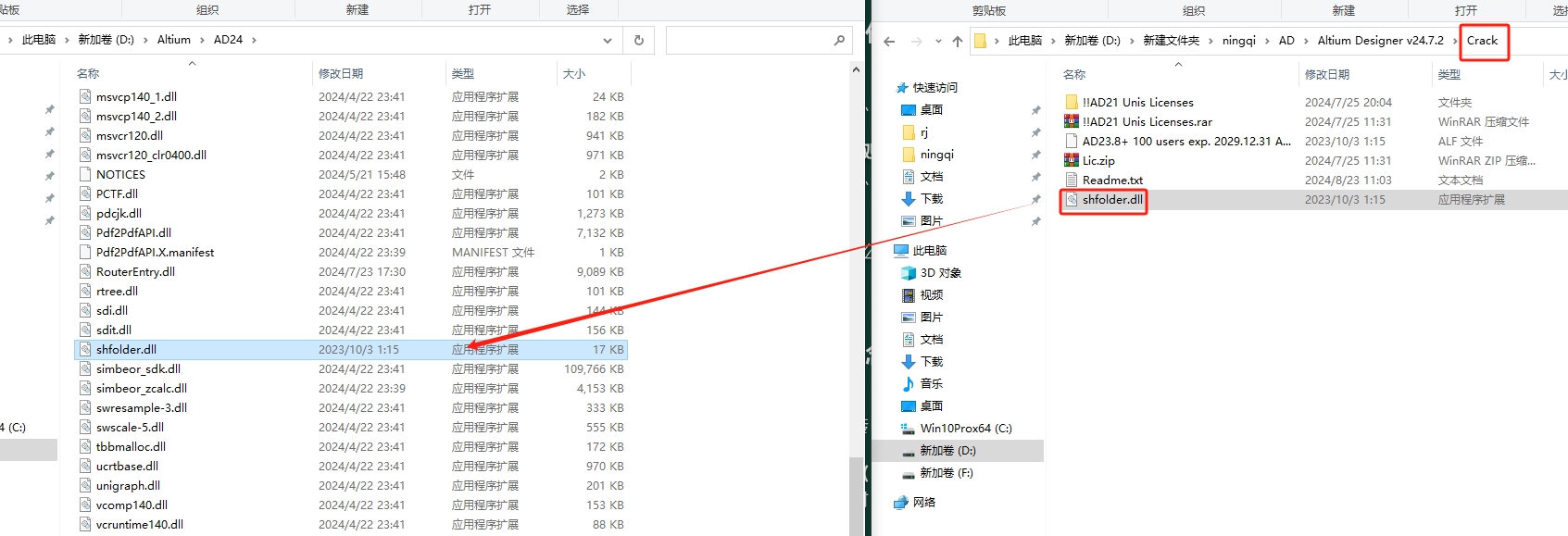Select the !!AD21 Unis Licenses folder icon
Screen dimensions: 1568x536
(1072, 102)
